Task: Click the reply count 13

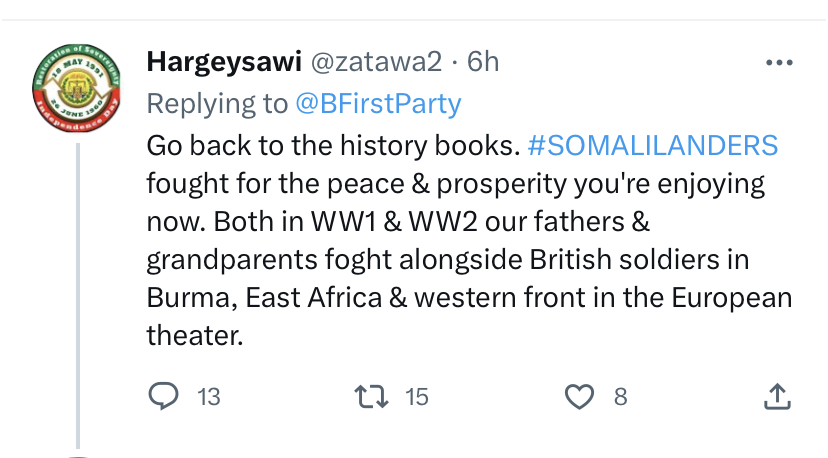Action: pyautogui.click(x=209, y=397)
